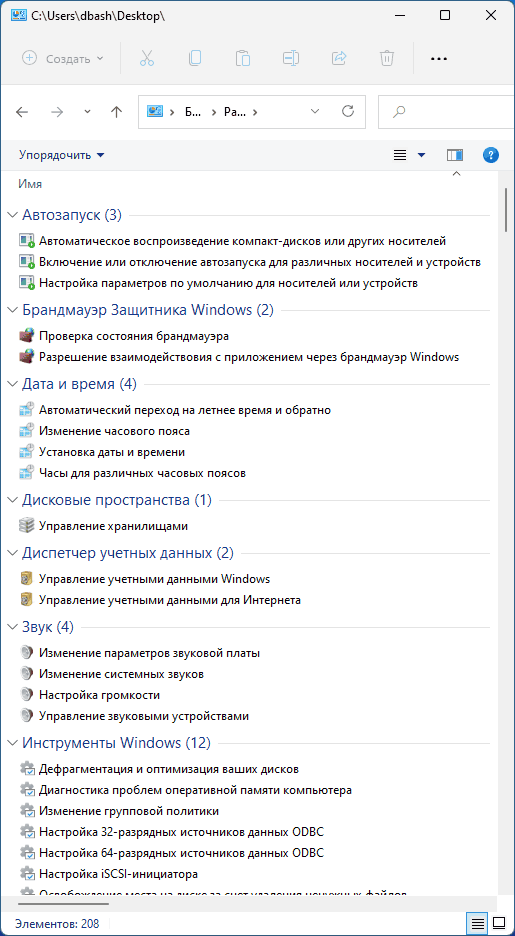Go back with the left arrow
The image size is (515, 936).
pyautogui.click(x=22, y=112)
